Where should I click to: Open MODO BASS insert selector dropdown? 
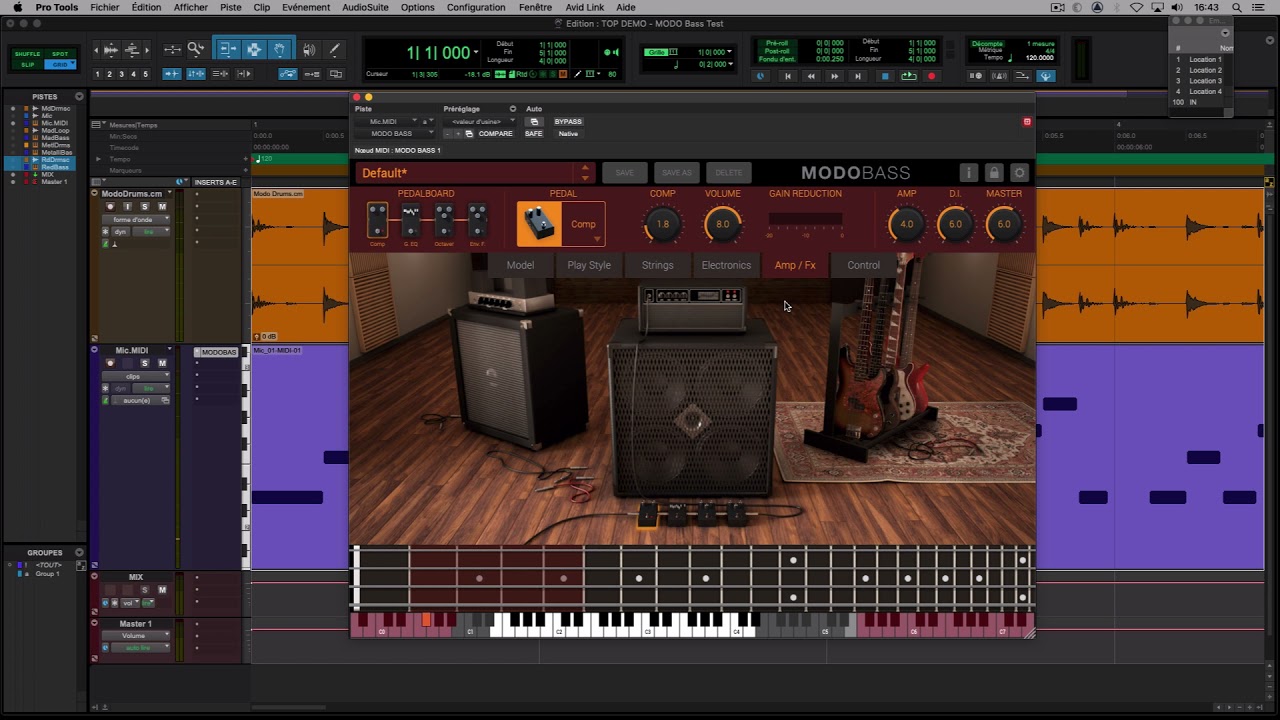[395, 134]
